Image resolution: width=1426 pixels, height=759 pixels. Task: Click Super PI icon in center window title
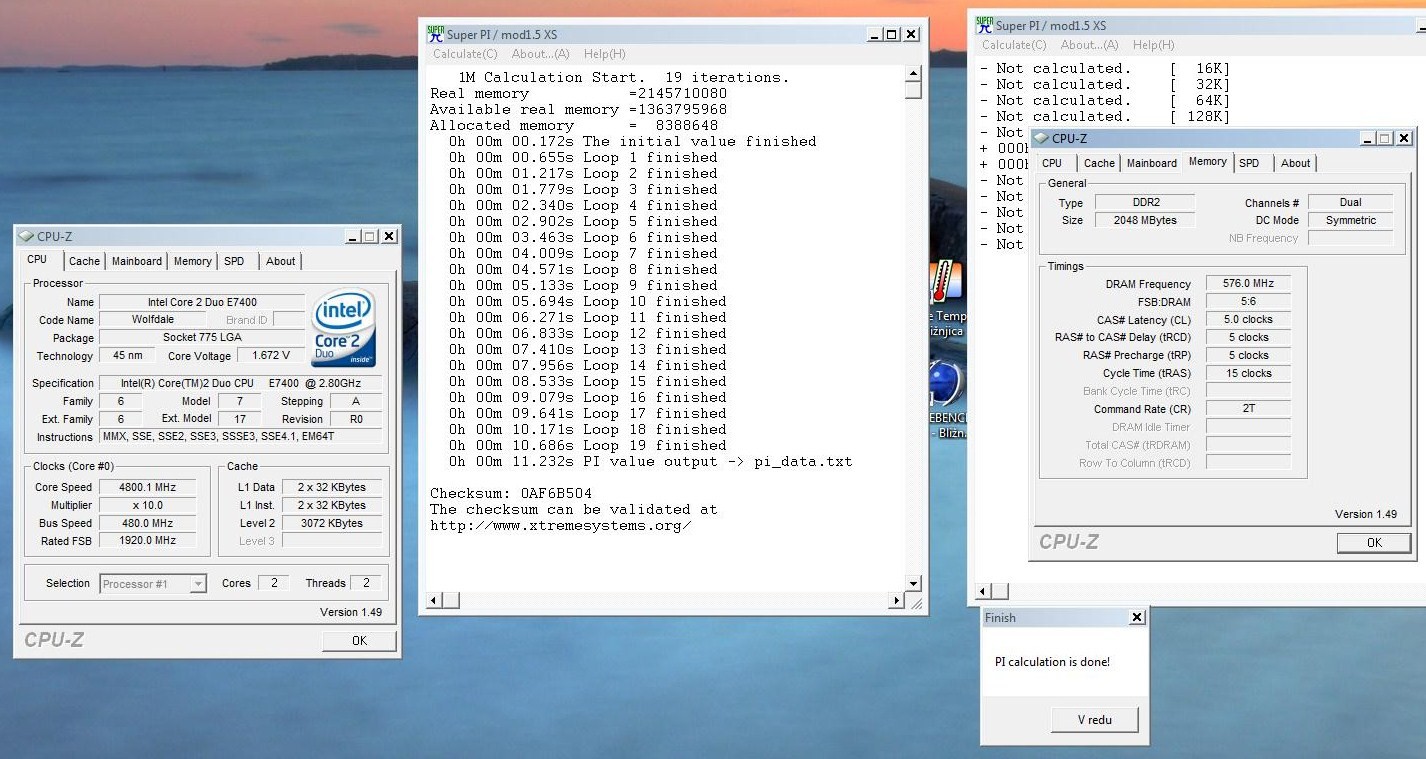click(x=436, y=34)
